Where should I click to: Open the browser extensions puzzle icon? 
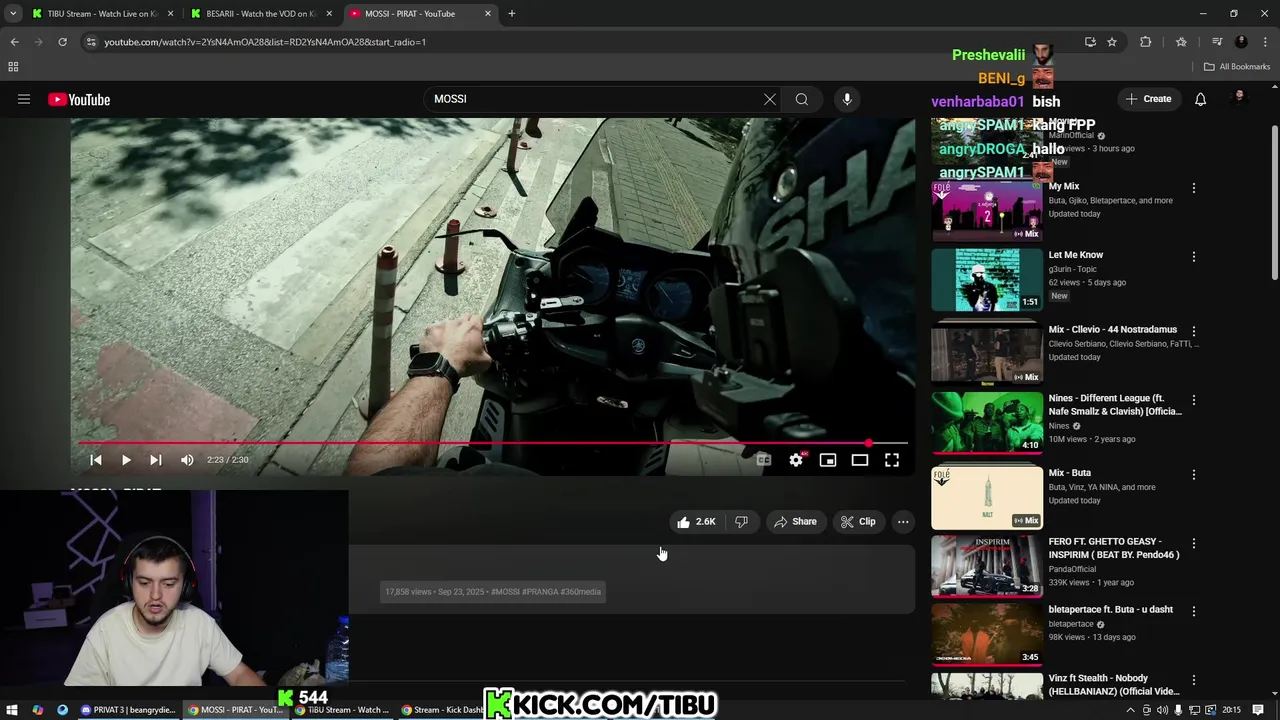click(1146, 42)
